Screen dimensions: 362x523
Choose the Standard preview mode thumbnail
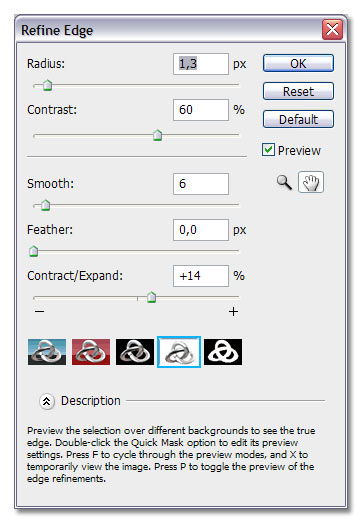coord(47,352)
